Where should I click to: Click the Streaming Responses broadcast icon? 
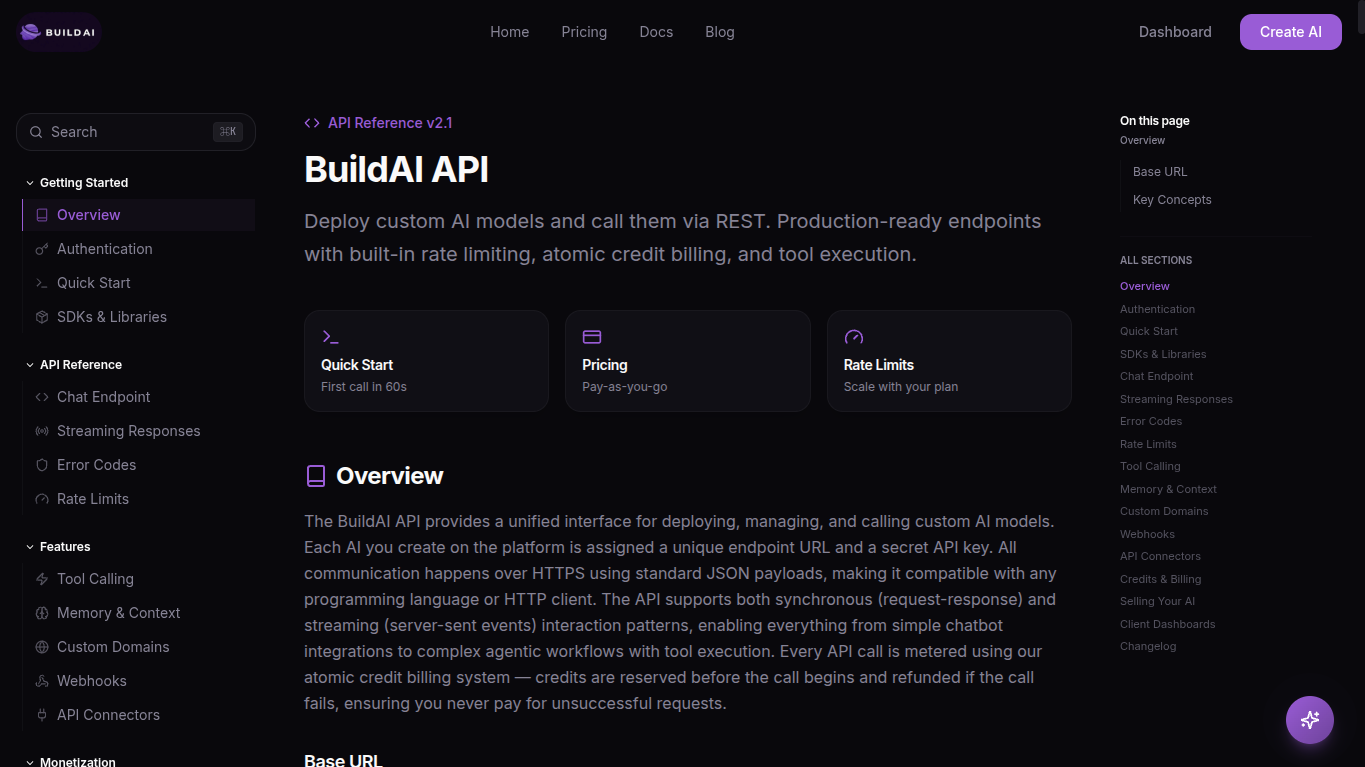42,431
